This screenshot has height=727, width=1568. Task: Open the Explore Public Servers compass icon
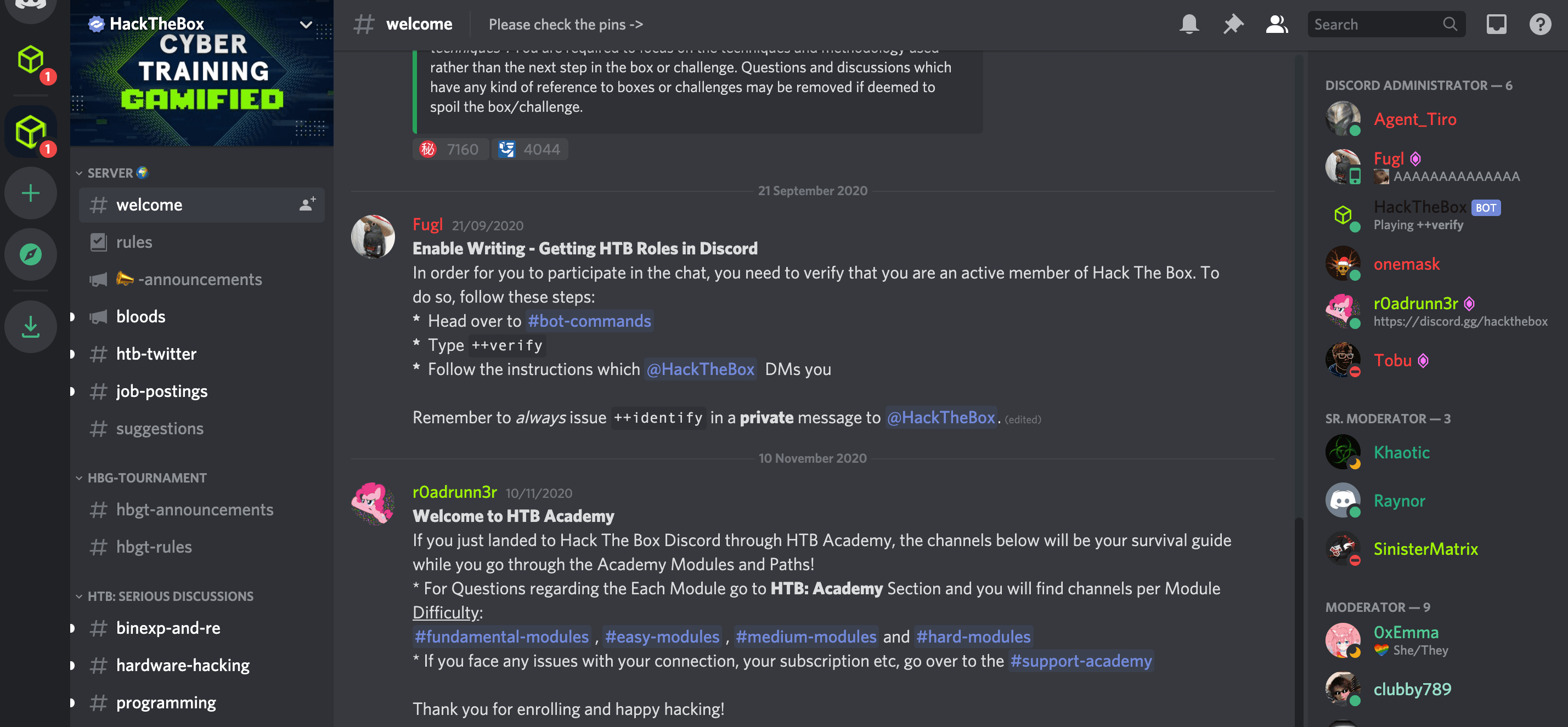30,254
